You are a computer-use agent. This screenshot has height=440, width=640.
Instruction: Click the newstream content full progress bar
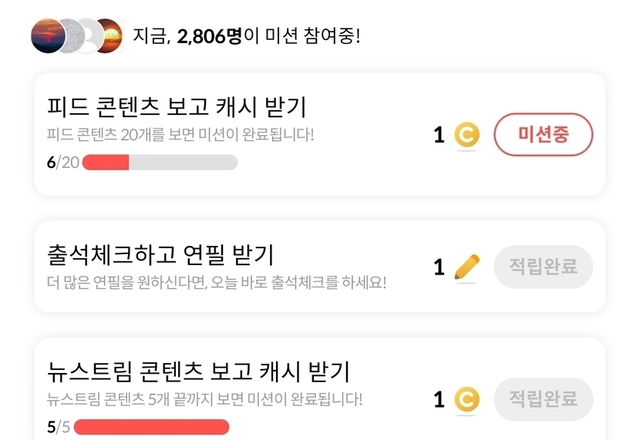[x=152, y=428]
